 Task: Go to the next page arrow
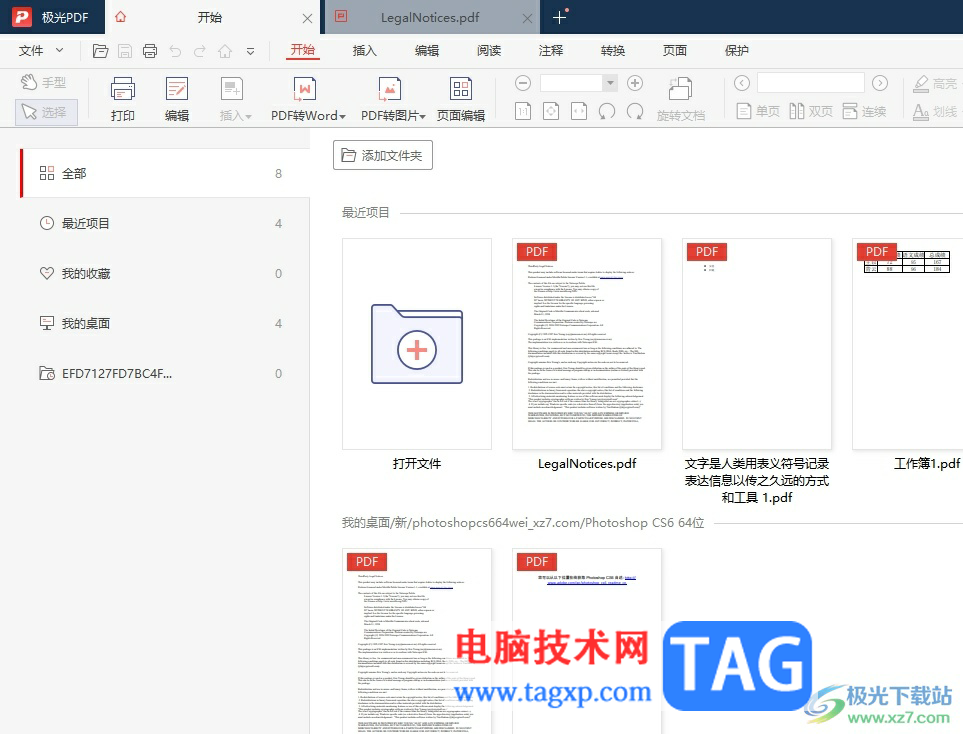879,82
